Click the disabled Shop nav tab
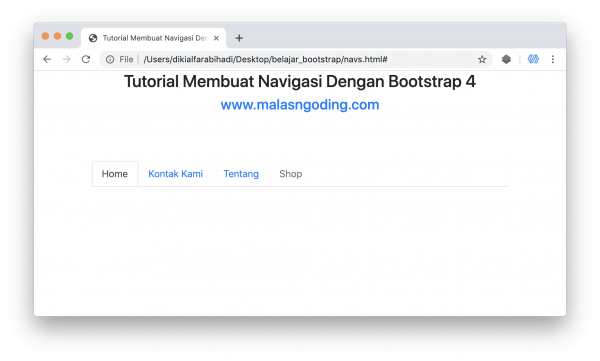 click(290, 174)
